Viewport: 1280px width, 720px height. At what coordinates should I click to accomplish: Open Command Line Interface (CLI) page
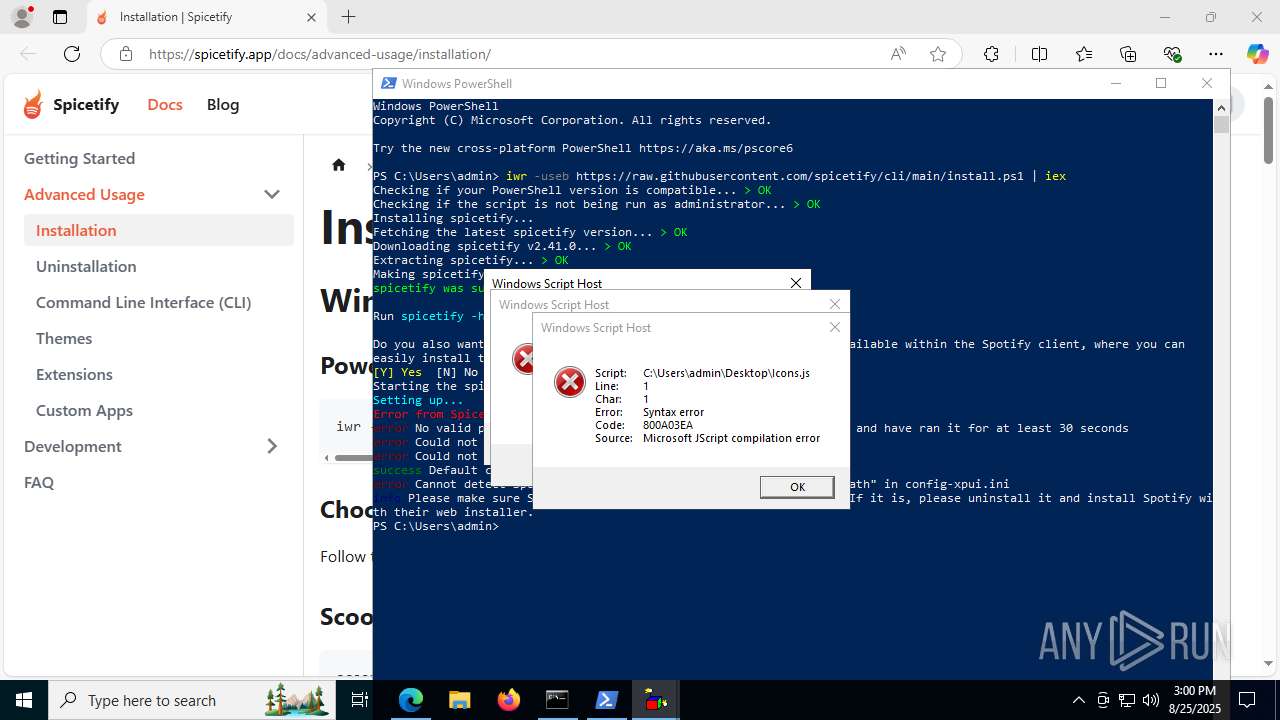(x=143, y=302)
